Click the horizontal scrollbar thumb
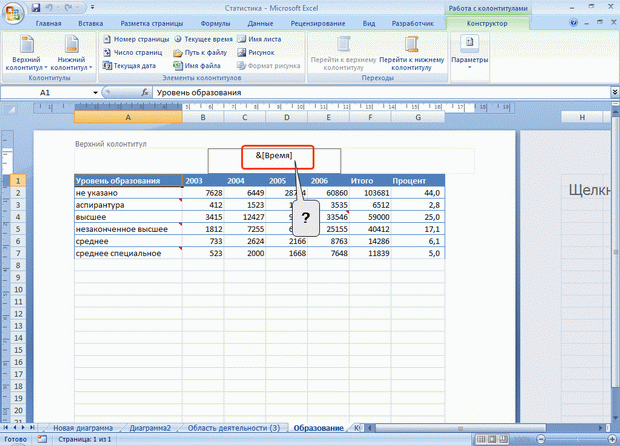620x446 pixels. pos(461,428)
